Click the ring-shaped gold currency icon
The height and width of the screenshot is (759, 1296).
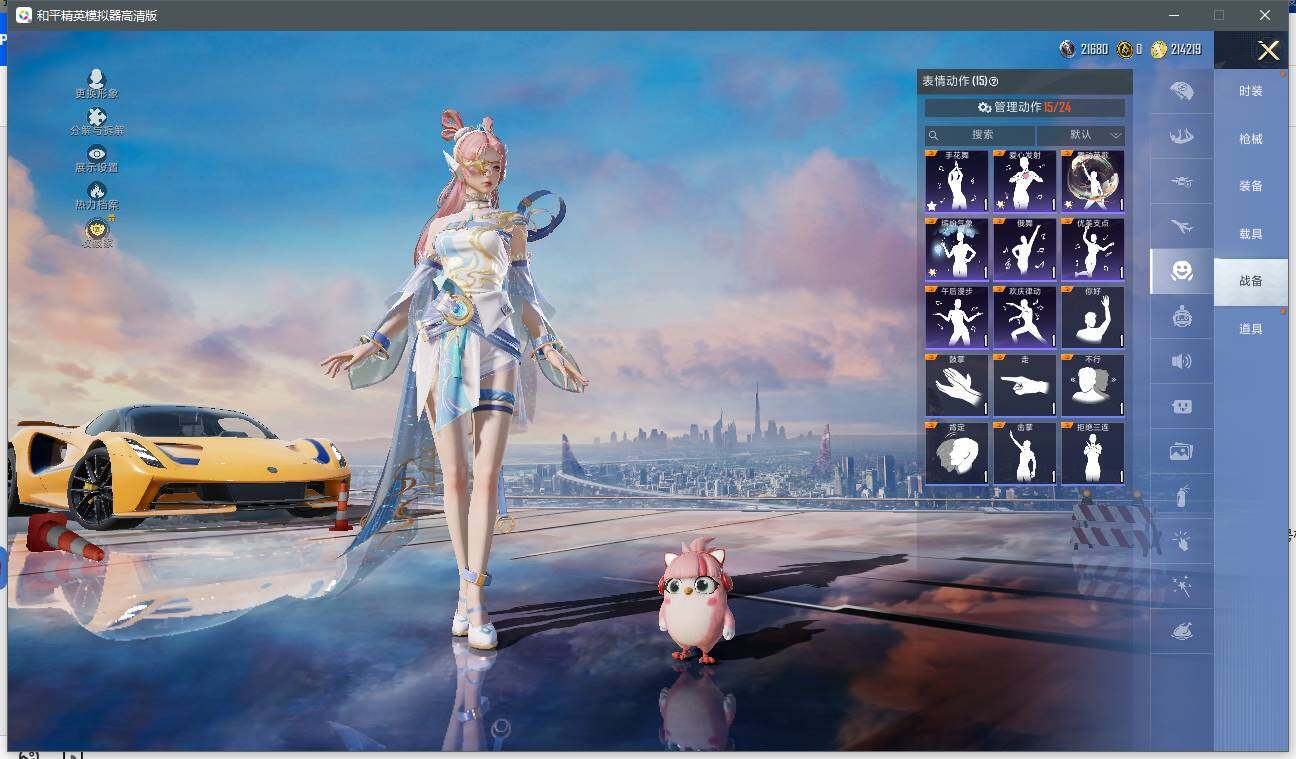[x=1125, y=49]
